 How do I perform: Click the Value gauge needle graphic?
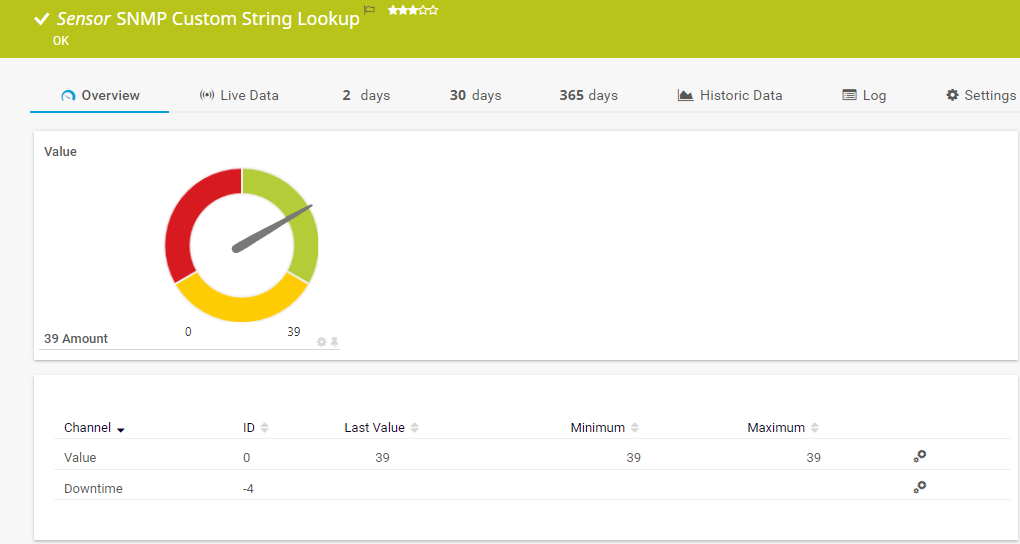pos(272,228)
